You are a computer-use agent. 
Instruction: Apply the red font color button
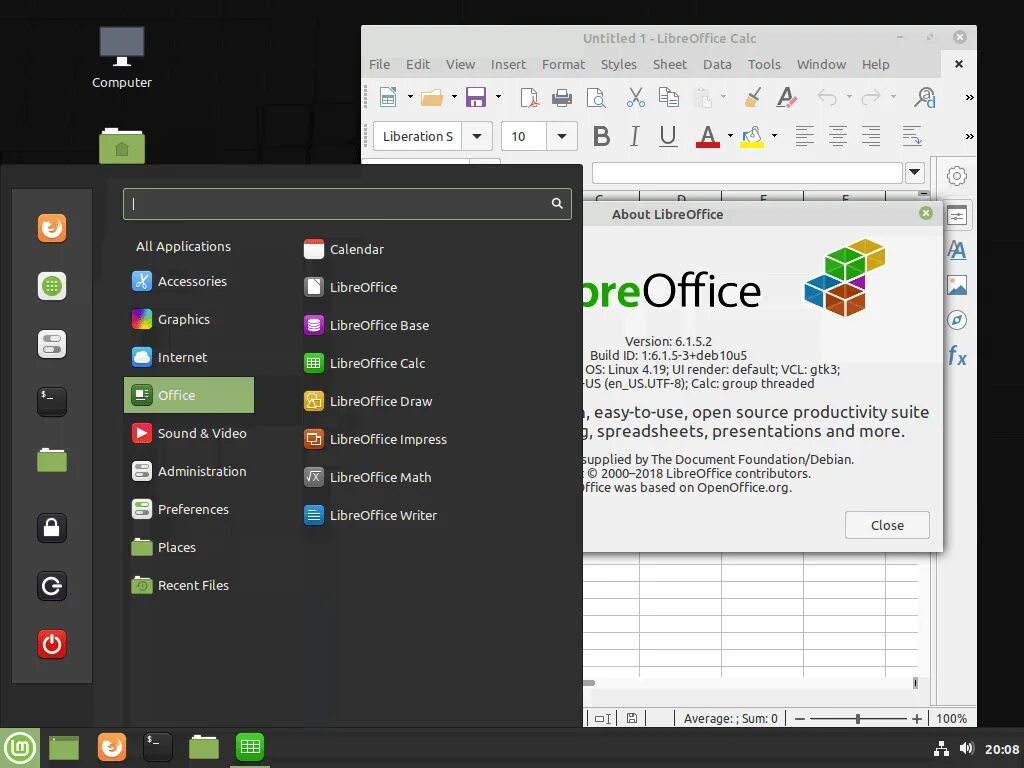[708, 136]
